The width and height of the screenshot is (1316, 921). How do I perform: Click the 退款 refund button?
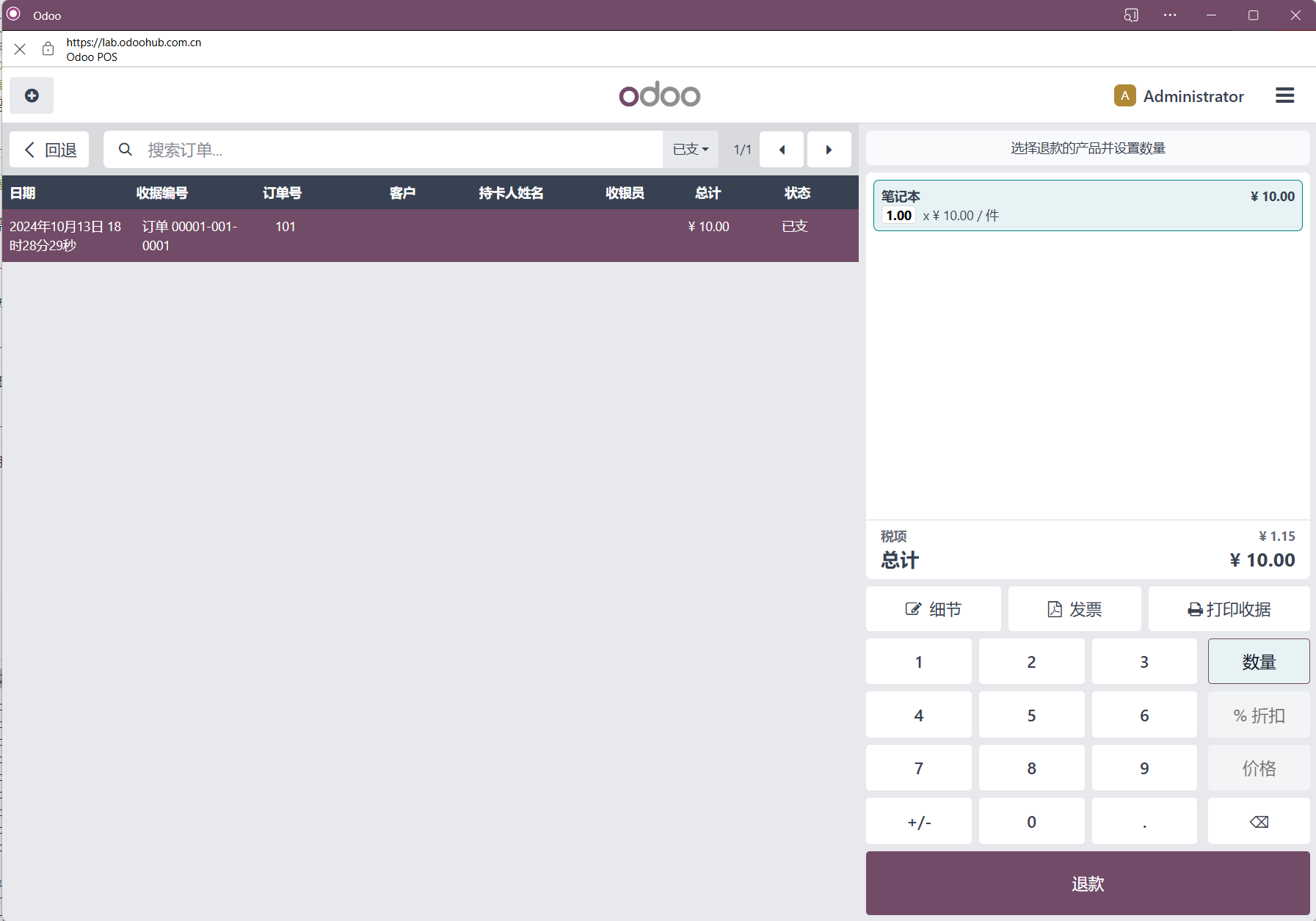(1088, 883)
